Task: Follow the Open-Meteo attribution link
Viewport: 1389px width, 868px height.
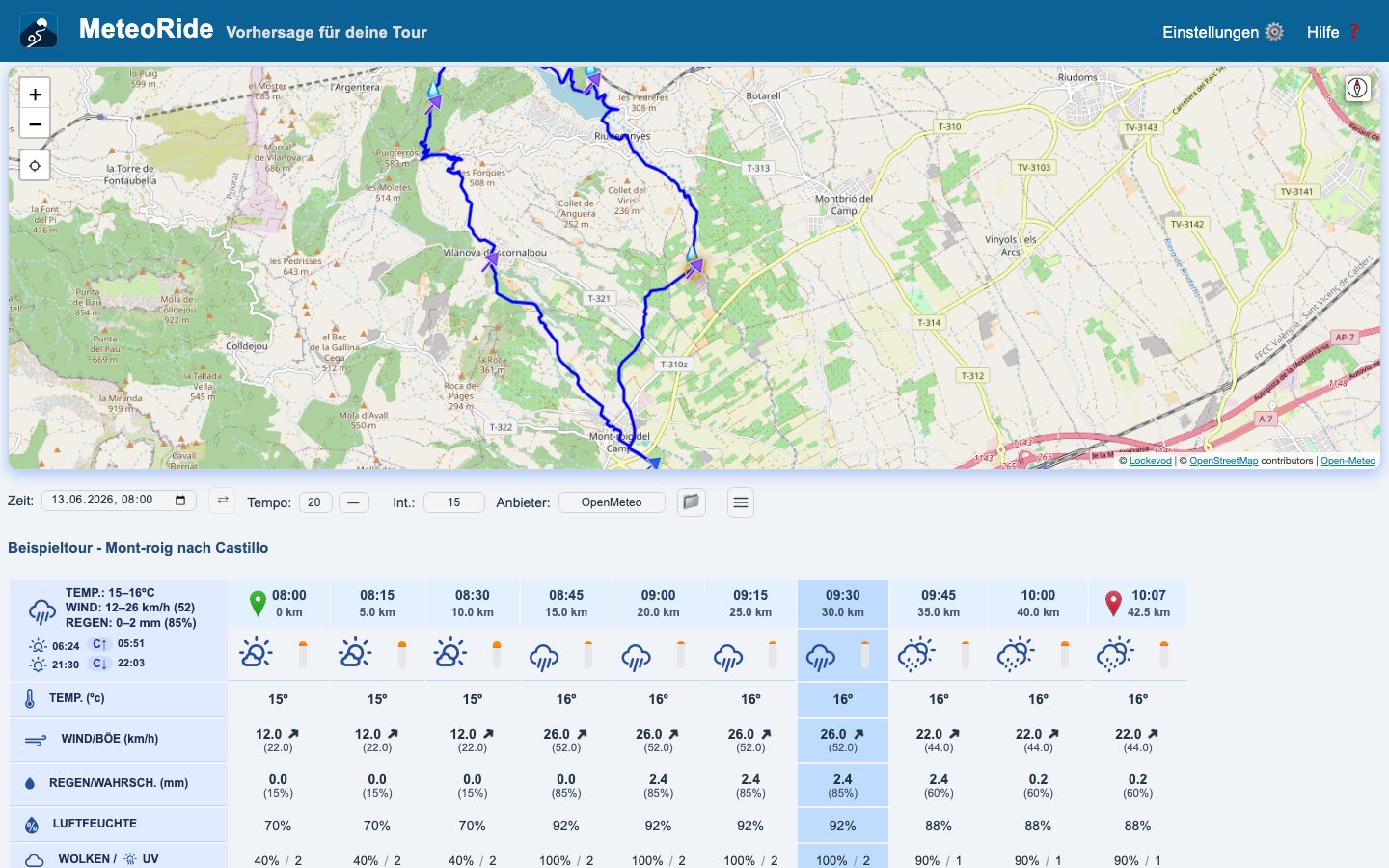Action: (1348, 461)
